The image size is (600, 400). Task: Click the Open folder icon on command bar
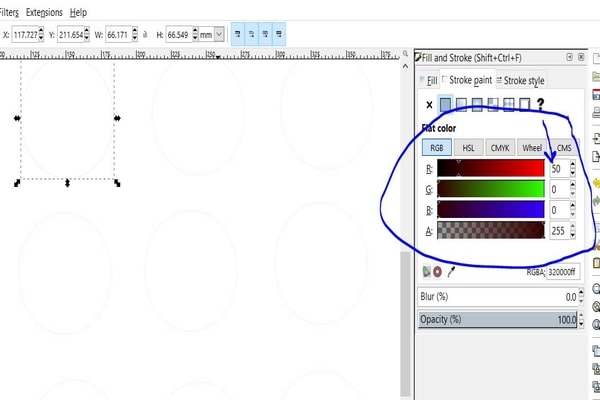[596, 76]
